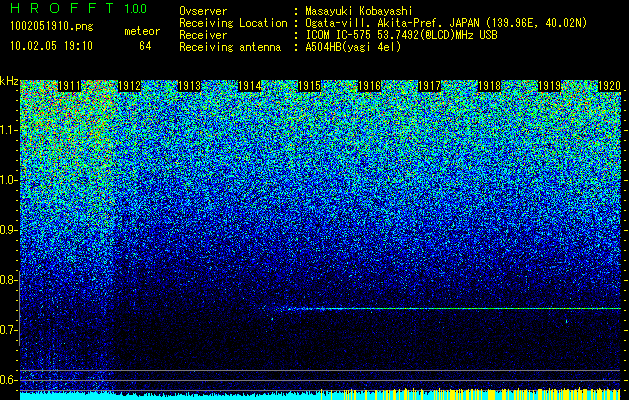Click the 1911 time marker
The image size is (629, 400).
[x=69, y=86]
